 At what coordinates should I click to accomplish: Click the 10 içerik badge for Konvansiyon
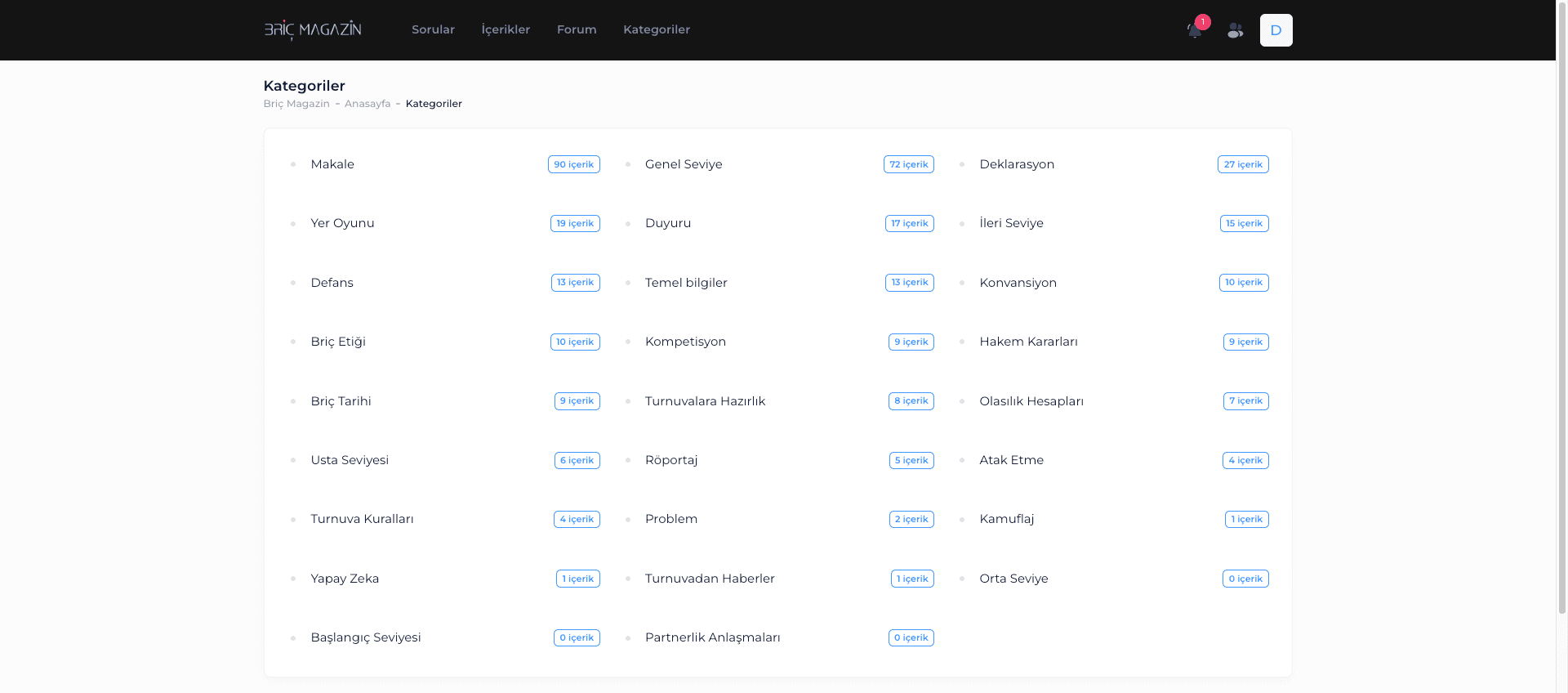tap(1244, 283)
